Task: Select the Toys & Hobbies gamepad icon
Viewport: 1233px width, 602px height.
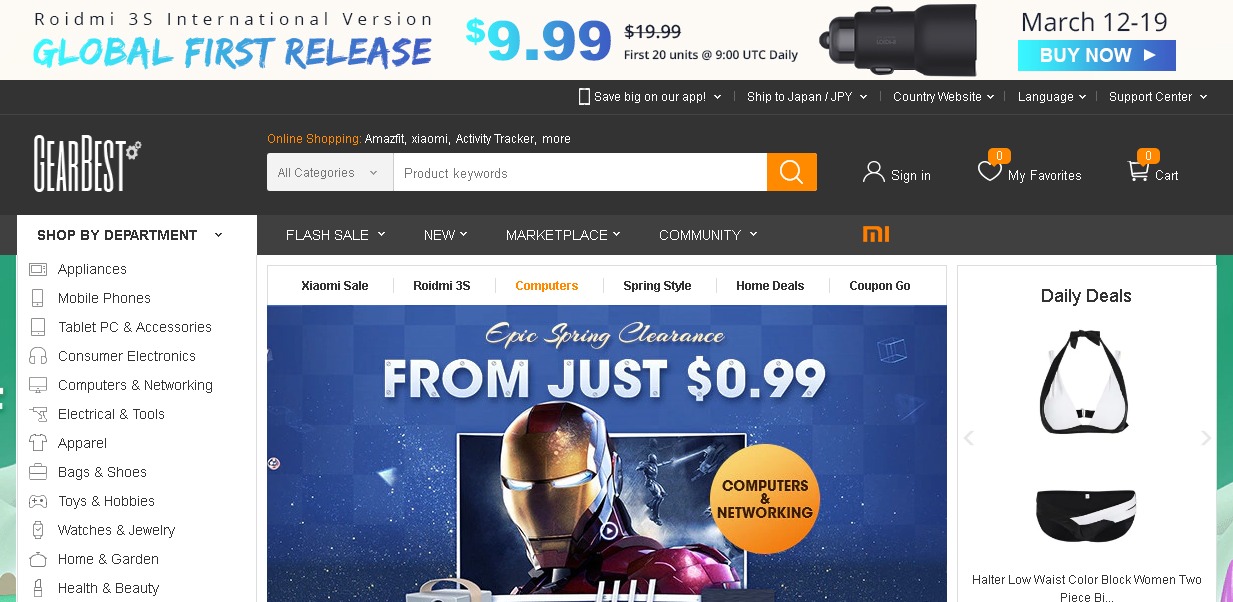Action: pyautogui.click(x=38, y=501)
